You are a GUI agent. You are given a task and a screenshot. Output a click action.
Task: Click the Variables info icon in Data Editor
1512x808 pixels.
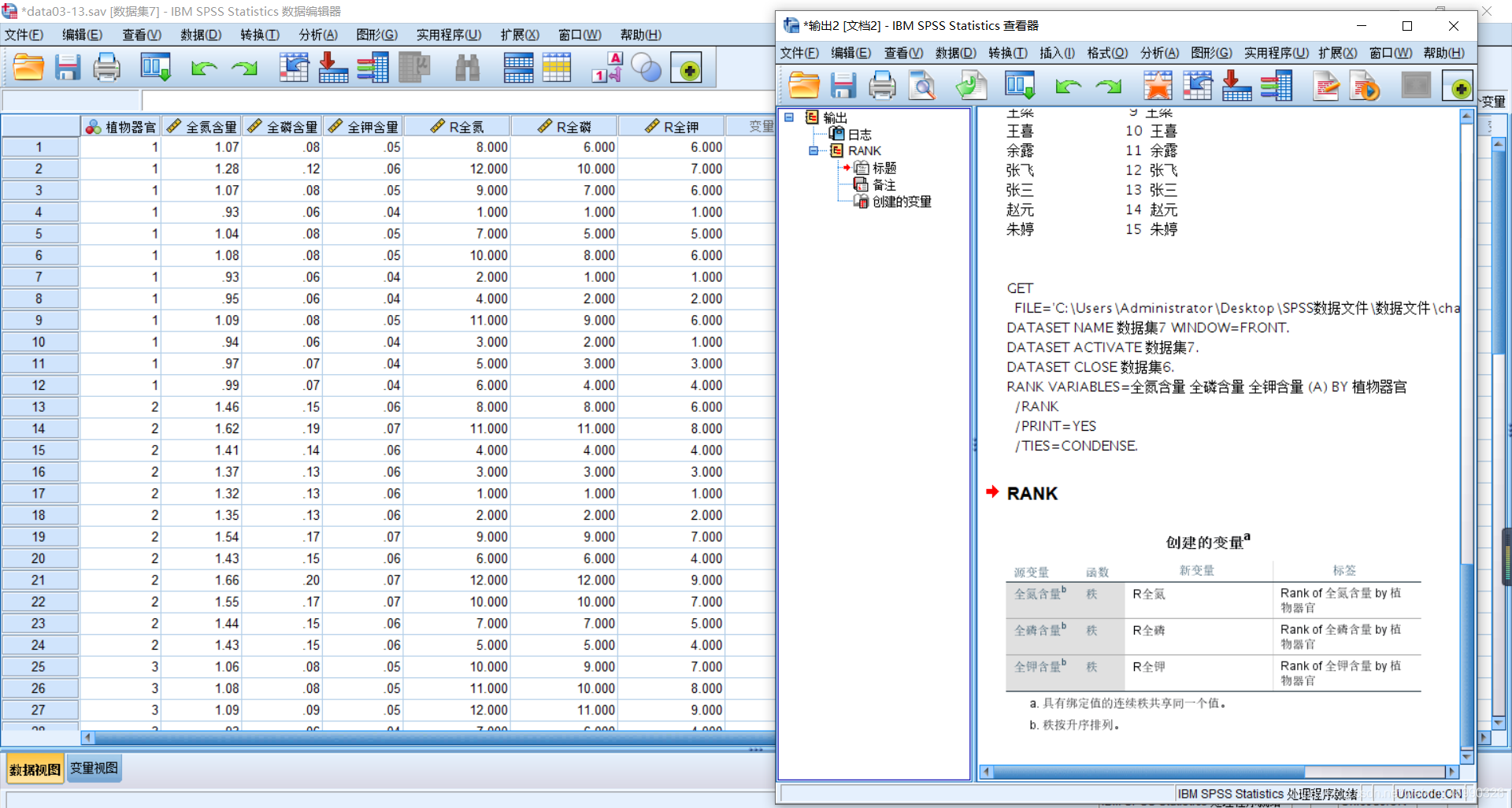(x=372, y=68)
